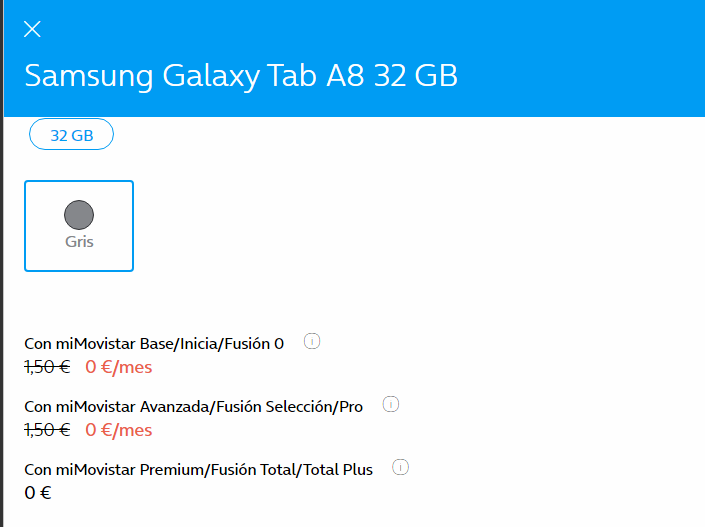Click the Gris color name label
This screenshot has width=705, height=527.
pyautogui.click(x=79, y=242)
